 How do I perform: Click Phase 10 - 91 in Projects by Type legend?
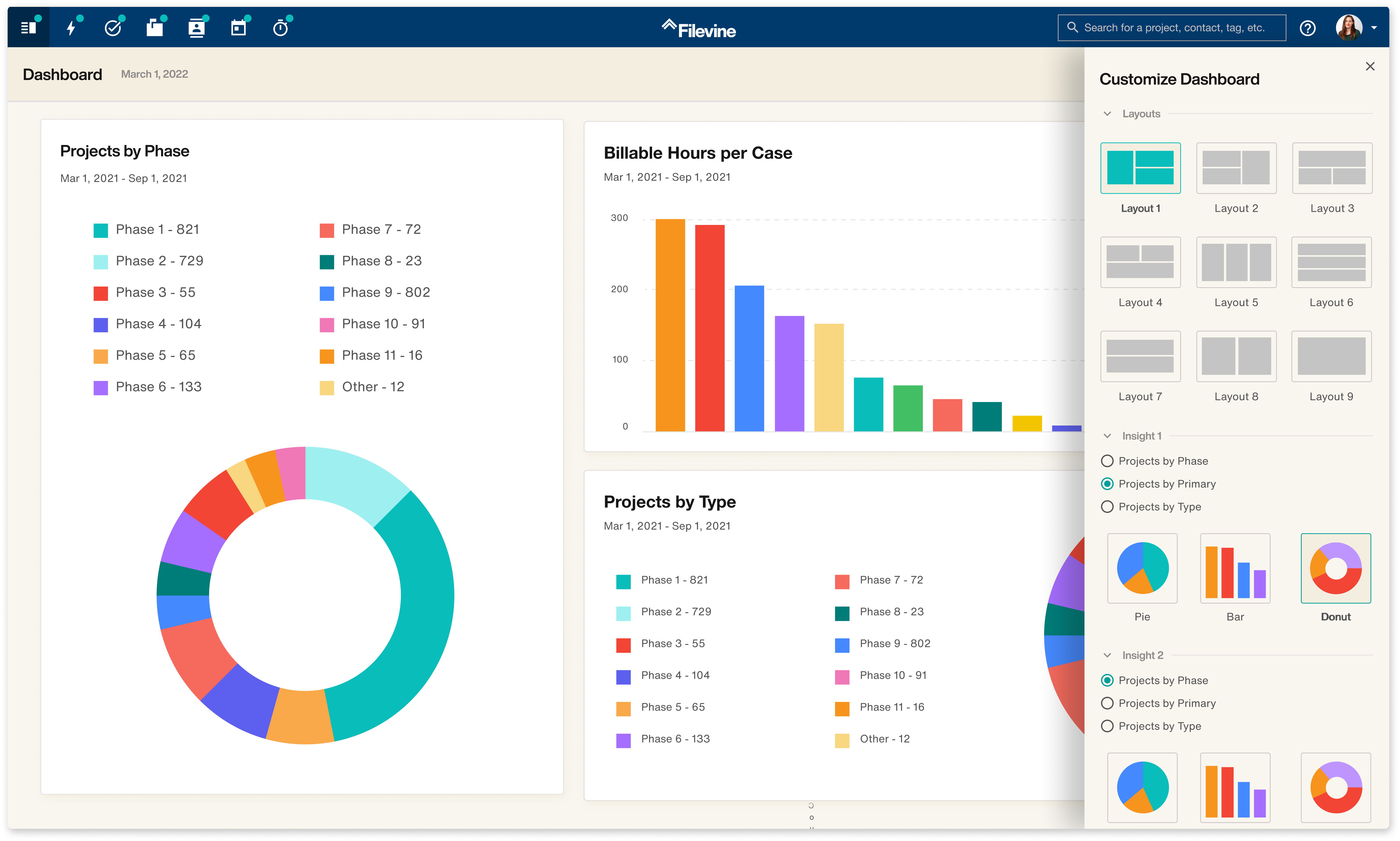893,675
